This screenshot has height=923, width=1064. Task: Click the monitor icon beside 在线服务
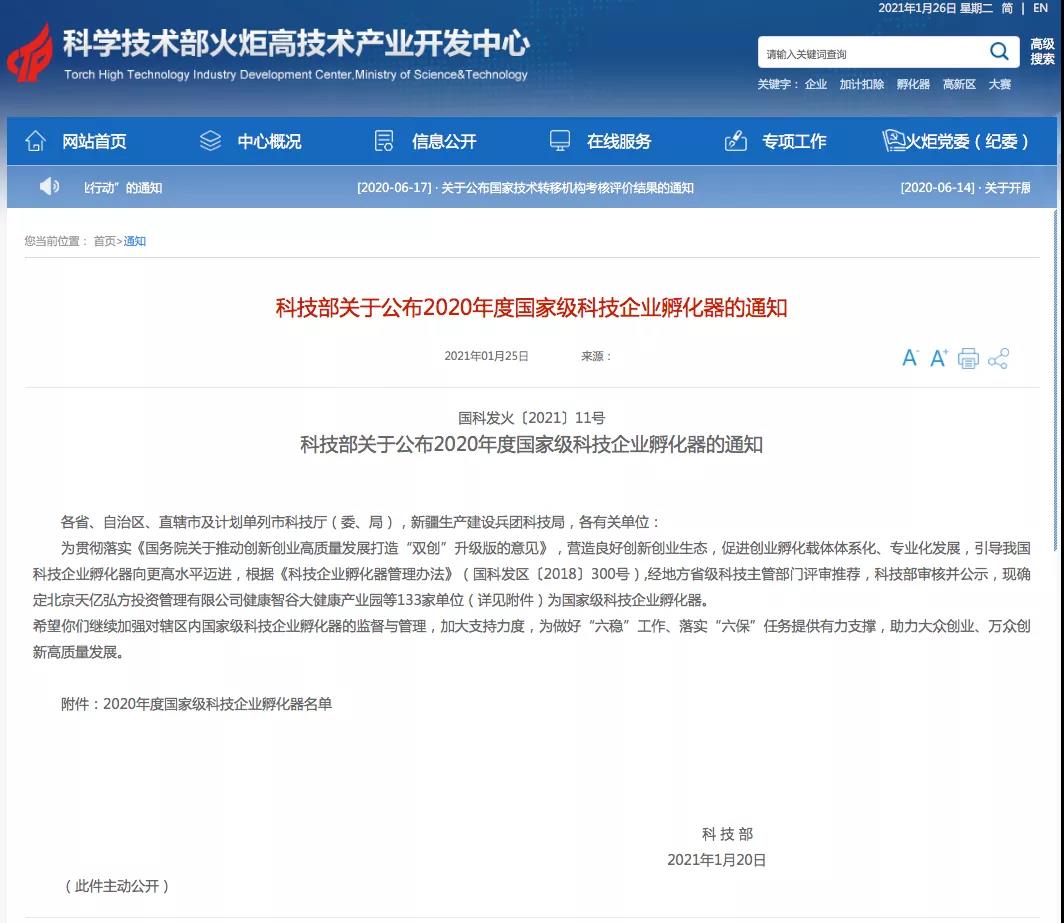click(x=560, y=141)
